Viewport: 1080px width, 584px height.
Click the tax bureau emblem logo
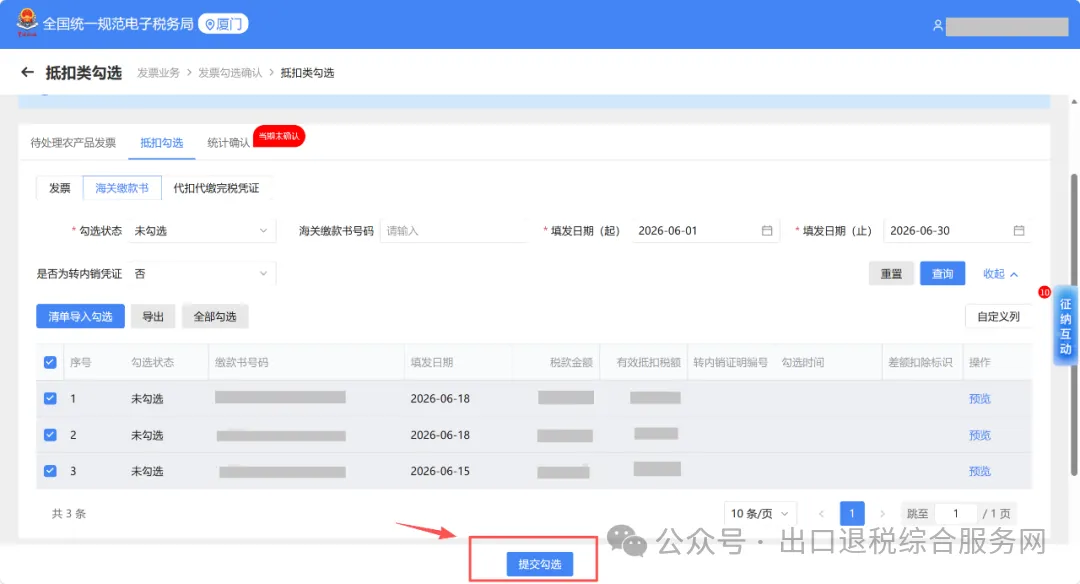(x=27, y=23)
